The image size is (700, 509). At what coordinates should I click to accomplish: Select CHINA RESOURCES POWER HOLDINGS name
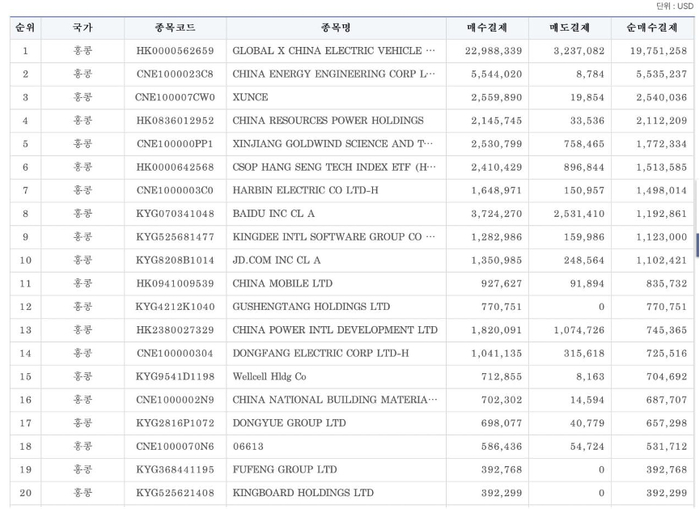[x=328, y=121]
